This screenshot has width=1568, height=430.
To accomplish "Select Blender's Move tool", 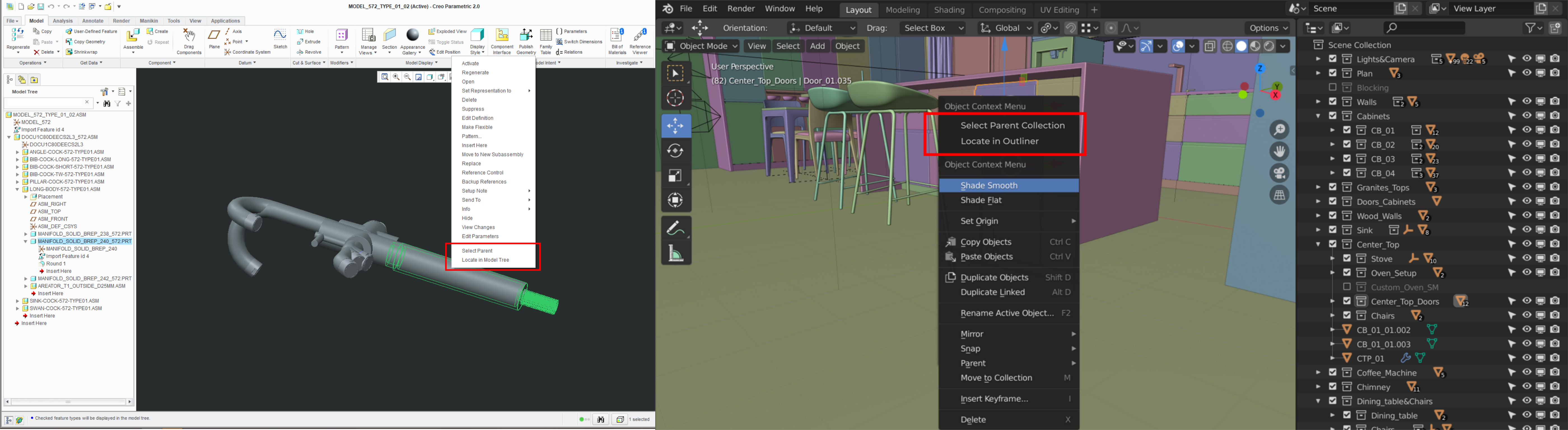I will pyautogui.click(x=676, y=126).
